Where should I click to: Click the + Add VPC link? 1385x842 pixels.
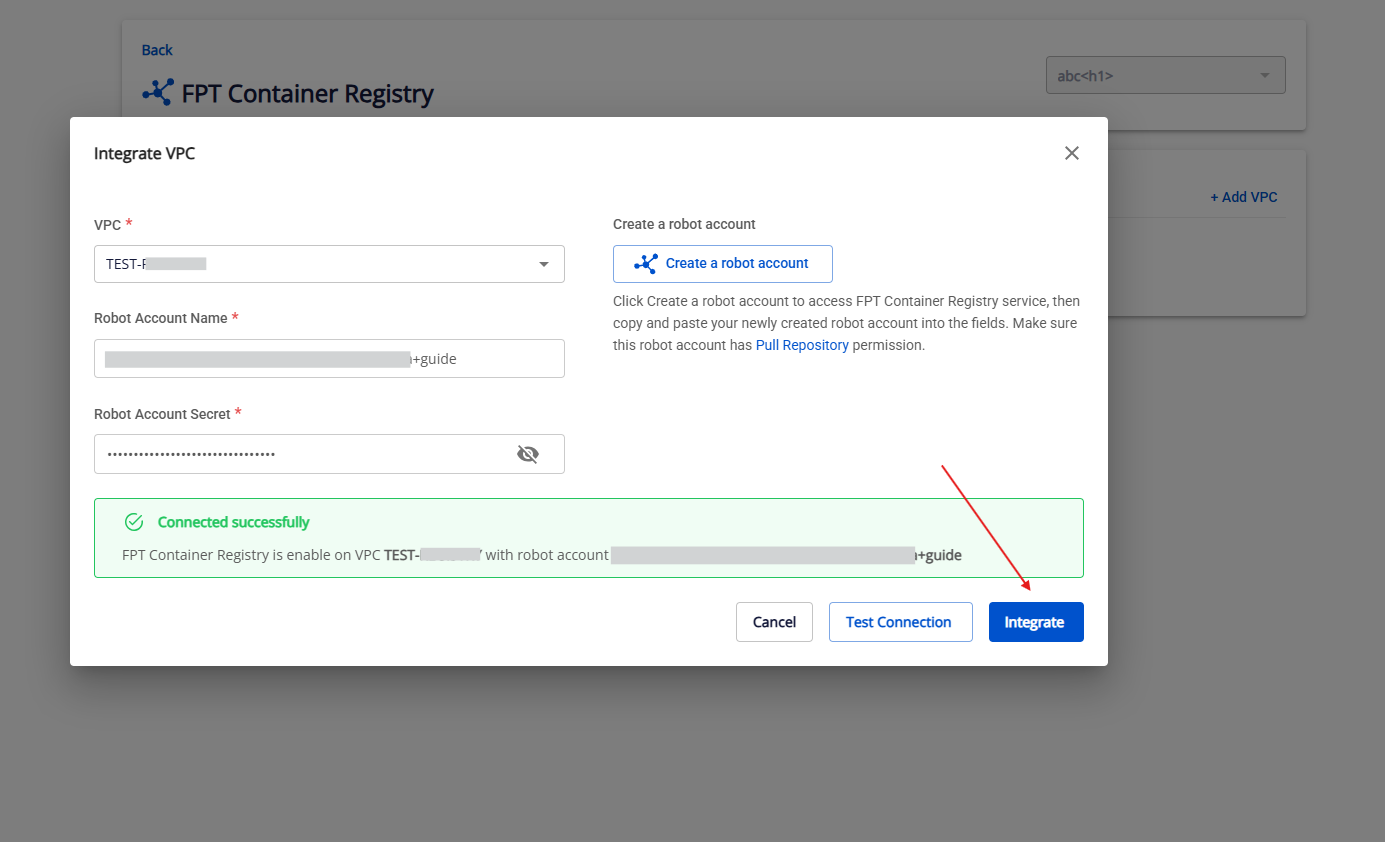(x=1243, y=197)
